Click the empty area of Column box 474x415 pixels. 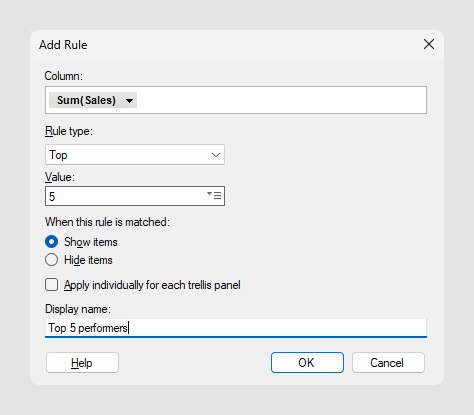tap(280, 100)
